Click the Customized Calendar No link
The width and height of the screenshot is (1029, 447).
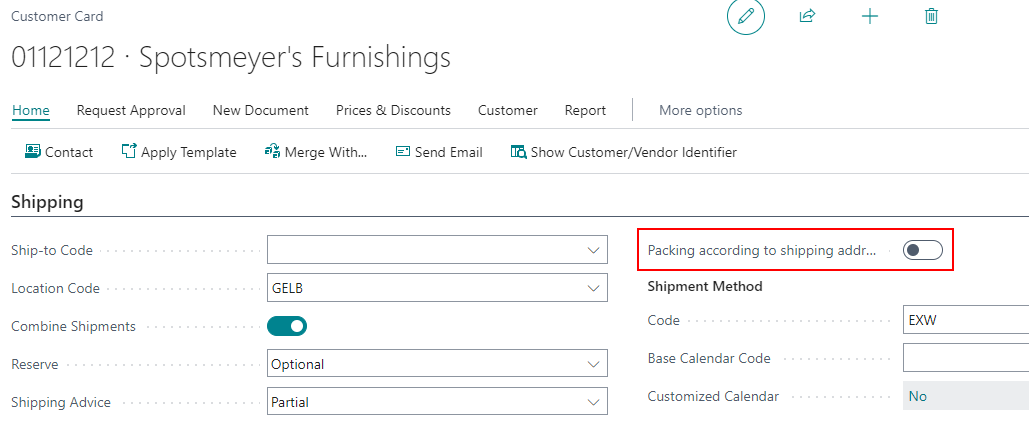[917, 396]
